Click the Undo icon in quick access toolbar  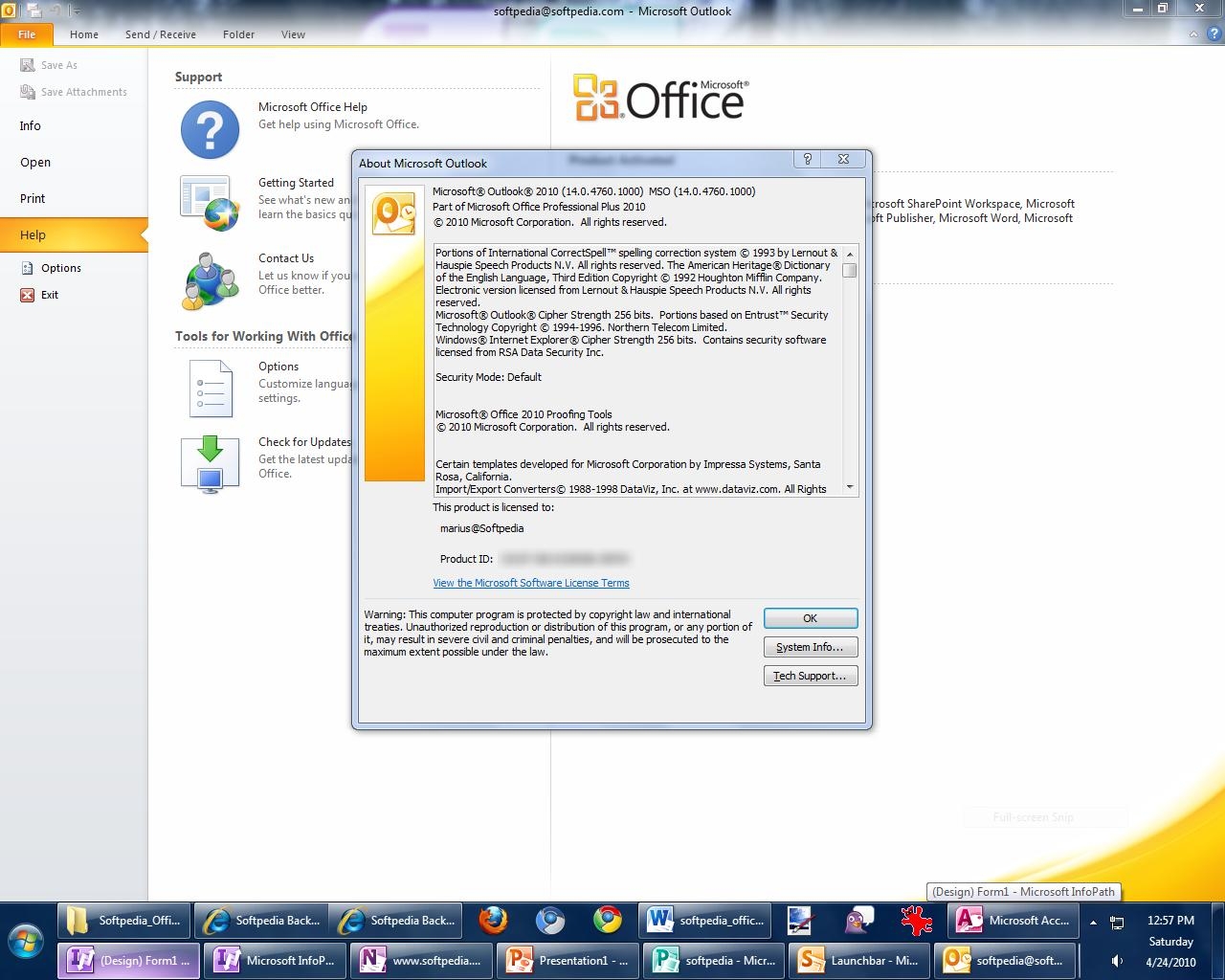(56, 11)
